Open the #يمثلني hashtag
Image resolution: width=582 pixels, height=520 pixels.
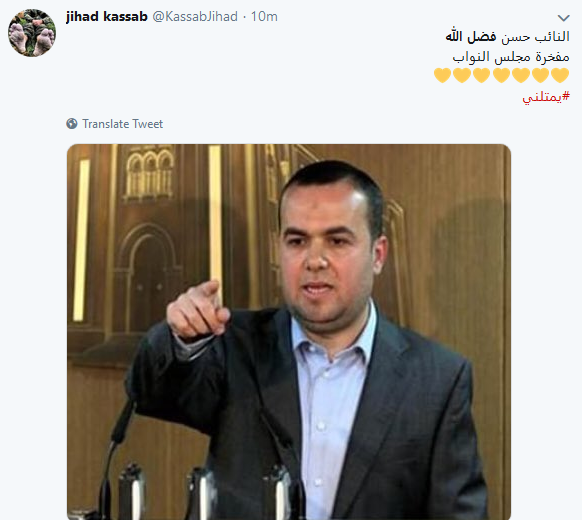point(546,97)
